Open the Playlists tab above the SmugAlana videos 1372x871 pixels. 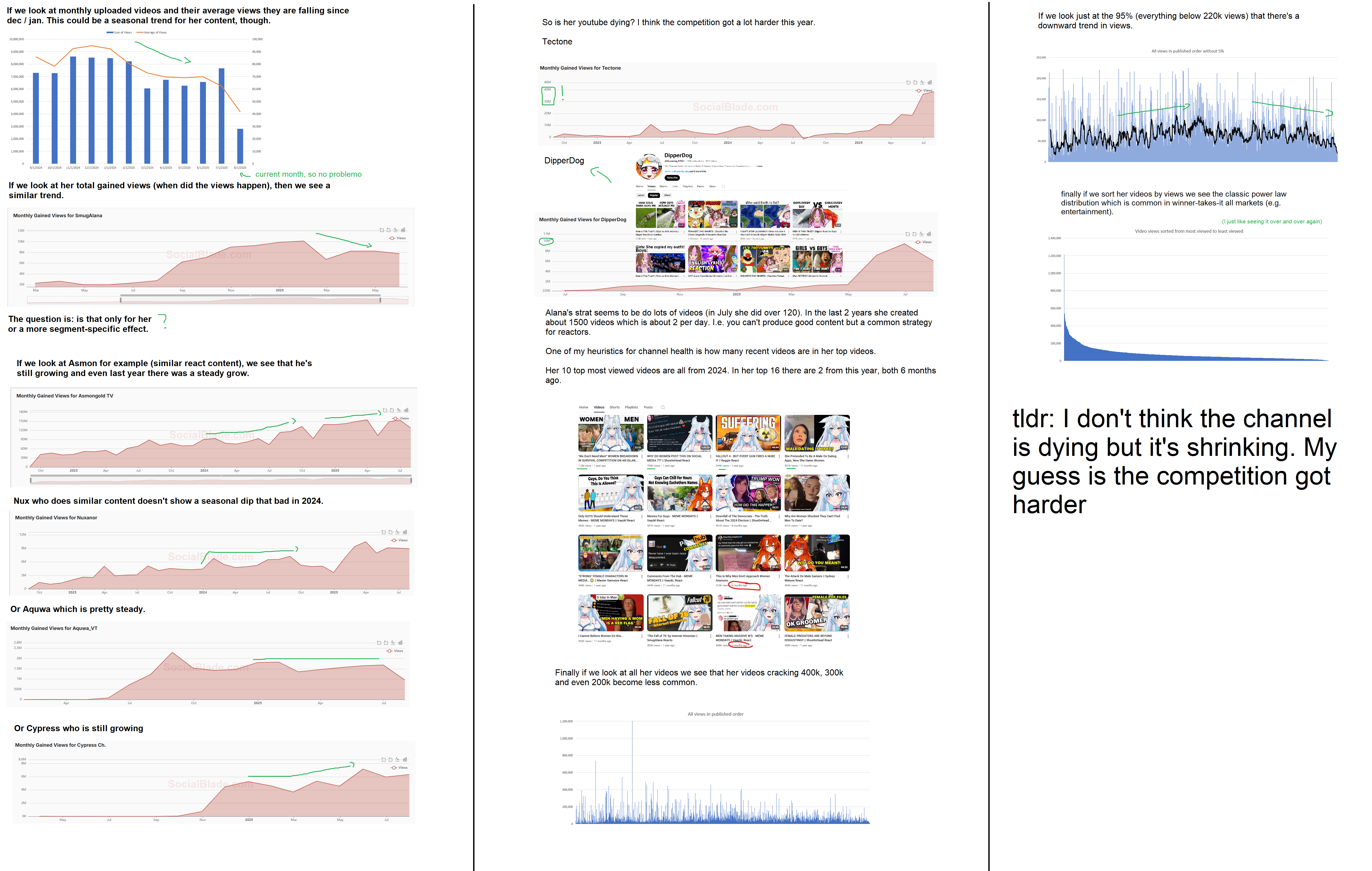click(631, 408)
